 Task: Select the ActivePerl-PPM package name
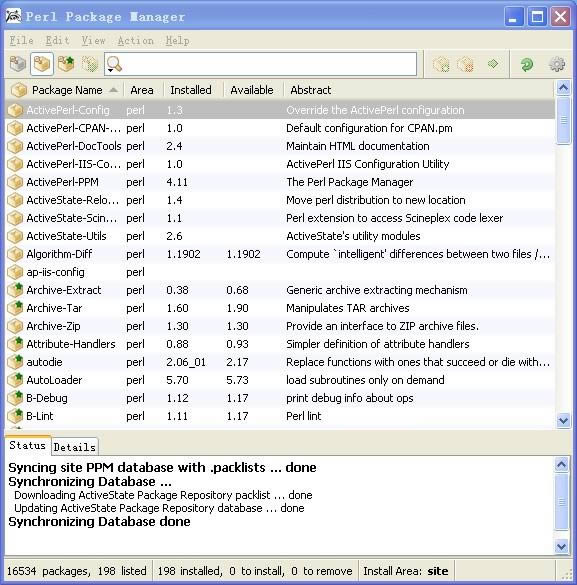(x=62, y=182)
